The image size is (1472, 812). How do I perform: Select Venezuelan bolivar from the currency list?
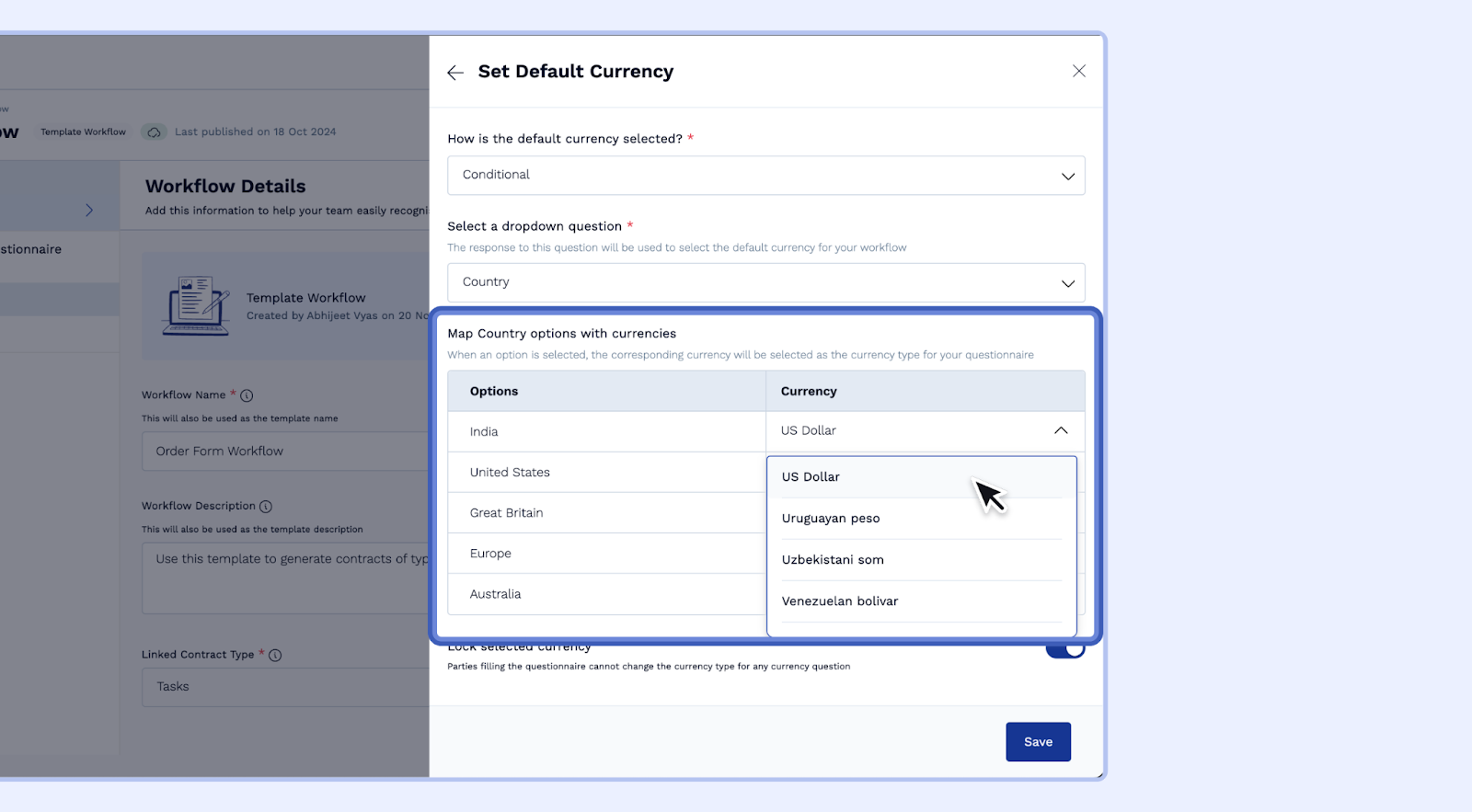pyautogui.click(x=921, y=601)
